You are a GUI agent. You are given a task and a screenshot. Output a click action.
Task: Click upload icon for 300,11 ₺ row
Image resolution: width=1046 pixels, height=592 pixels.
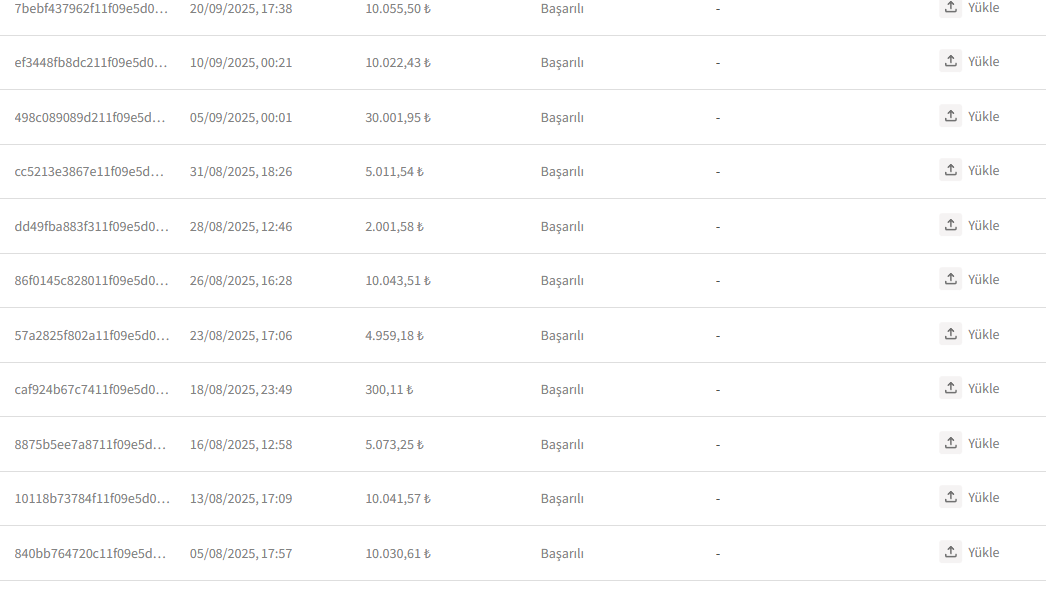click(x=951, y=387)
